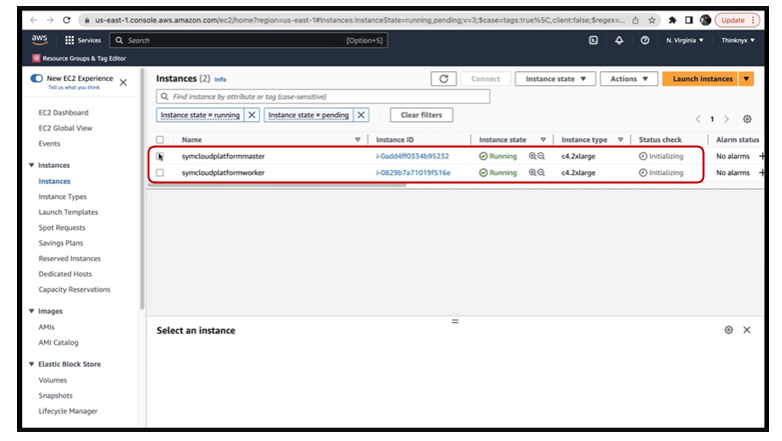The height and width of the screenshot is (441, 782).
Task: Bookmark the page with the star icon
Action: pos(652,20)
